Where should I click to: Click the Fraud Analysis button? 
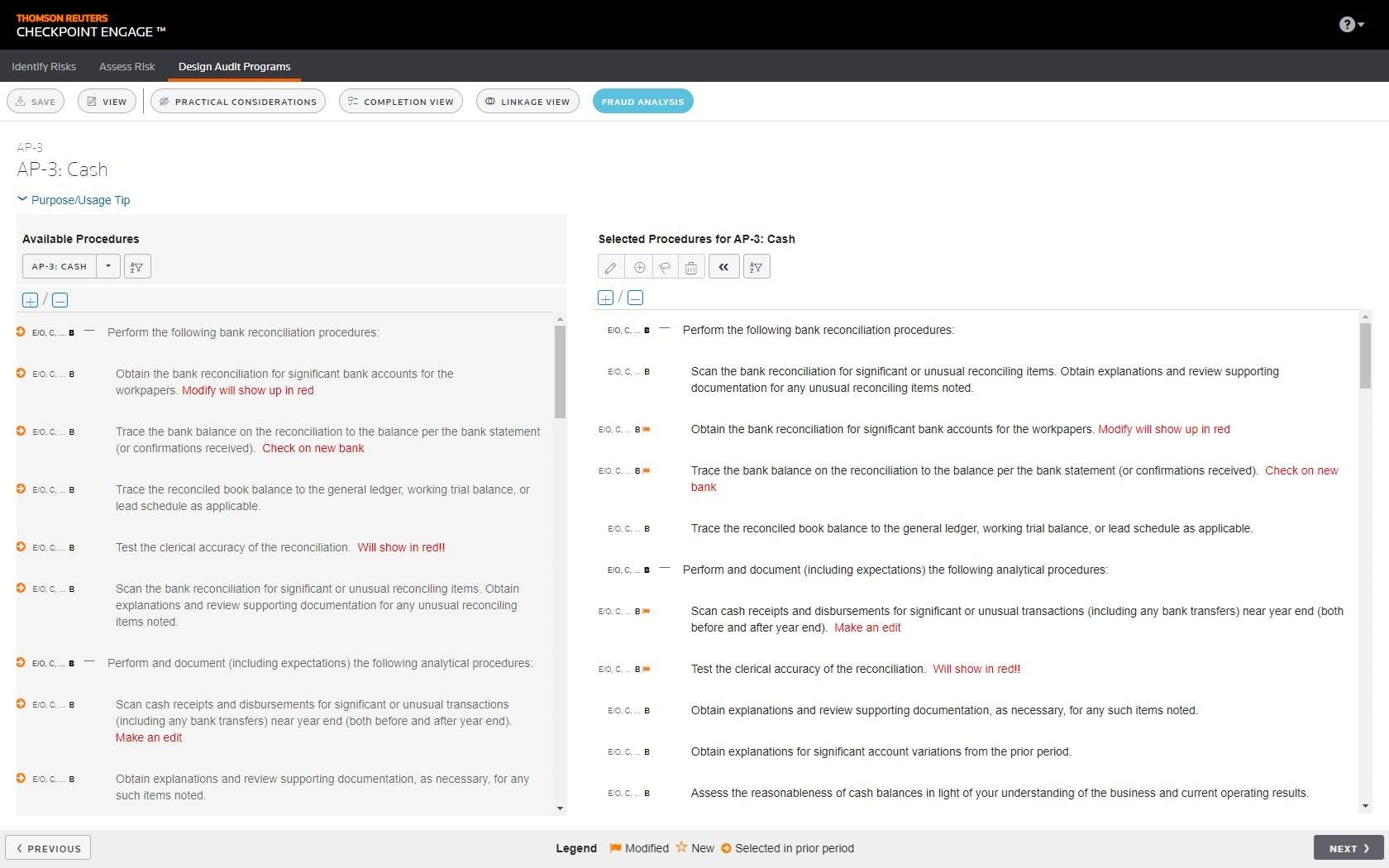pos(642,102)
